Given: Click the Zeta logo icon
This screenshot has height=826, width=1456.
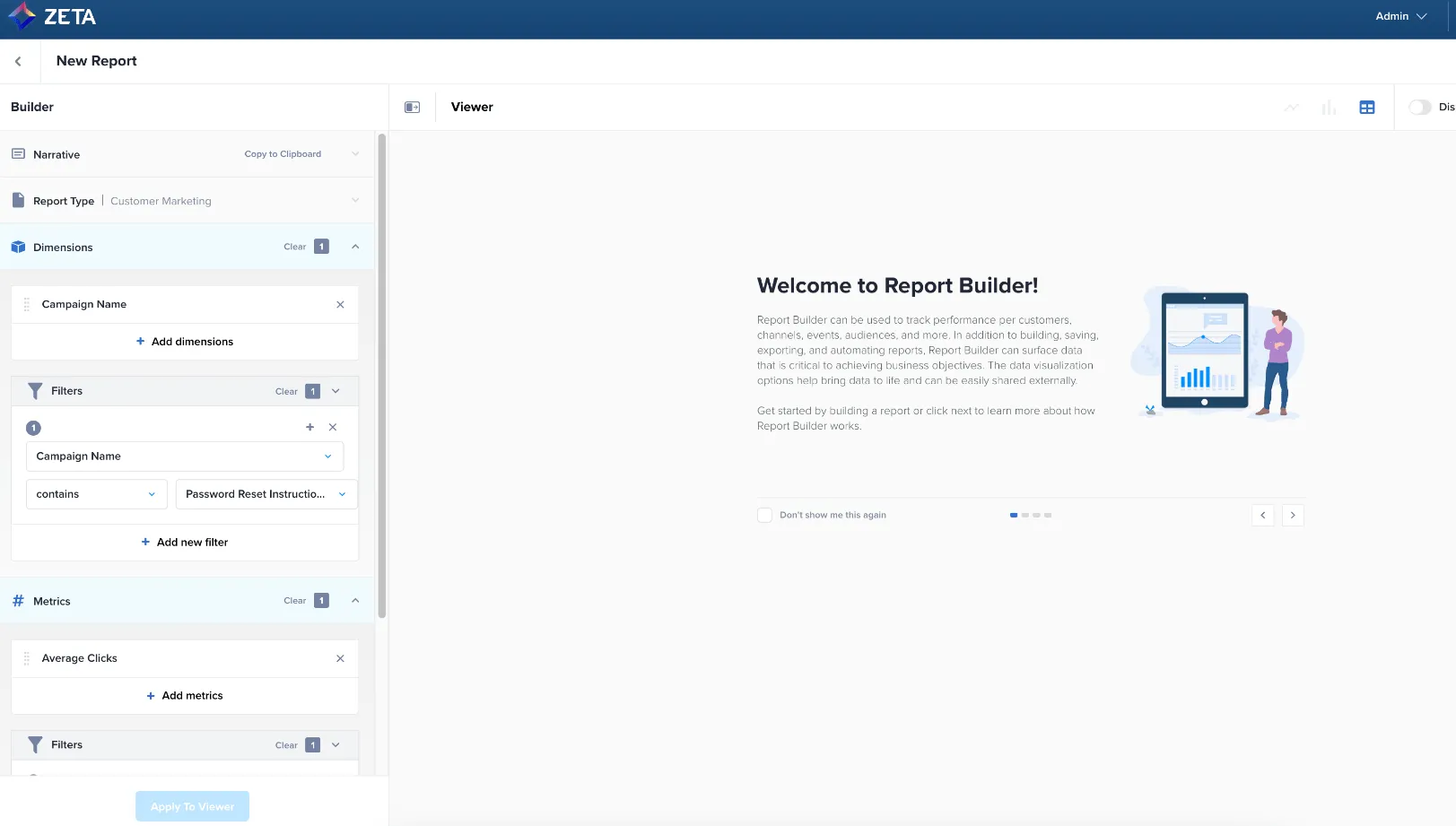Looking at the screenshot, I should [x=22, y=16].
